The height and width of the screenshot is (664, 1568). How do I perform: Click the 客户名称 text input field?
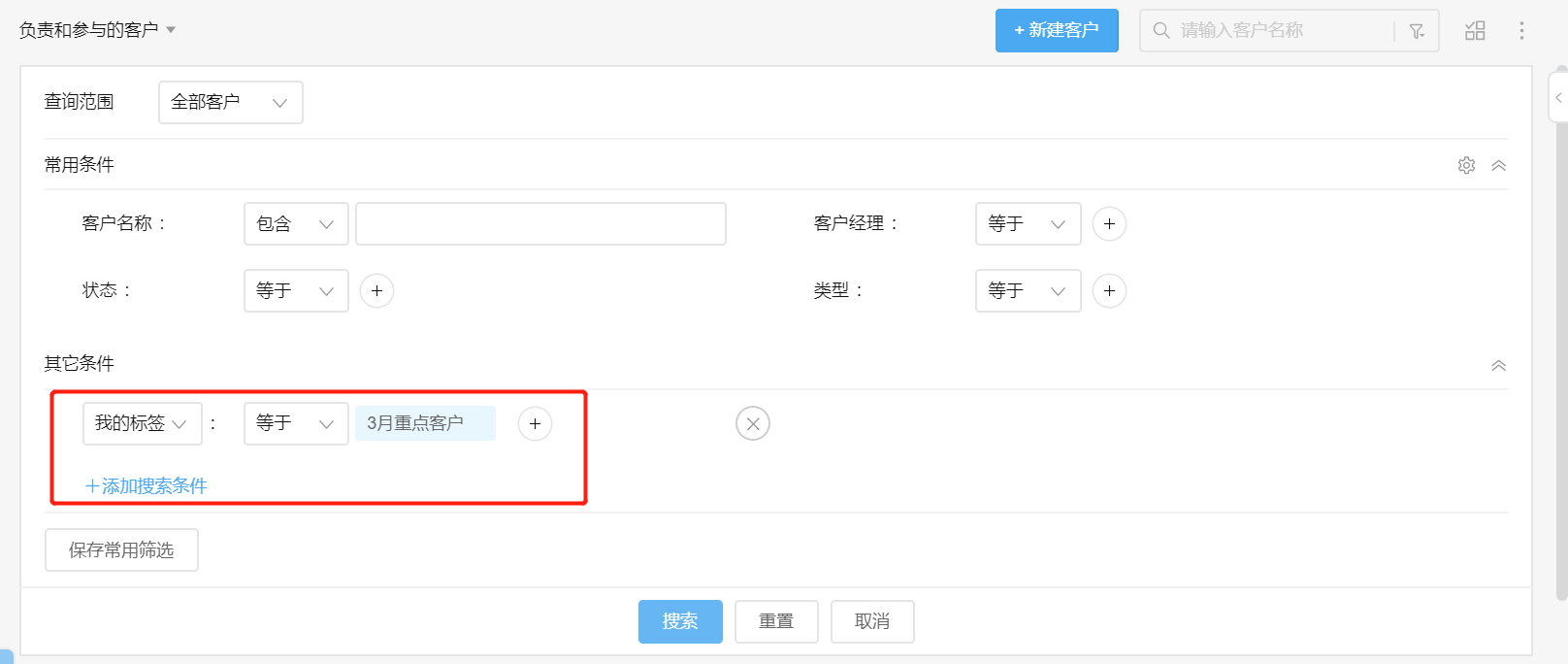[x=540, y=224]
